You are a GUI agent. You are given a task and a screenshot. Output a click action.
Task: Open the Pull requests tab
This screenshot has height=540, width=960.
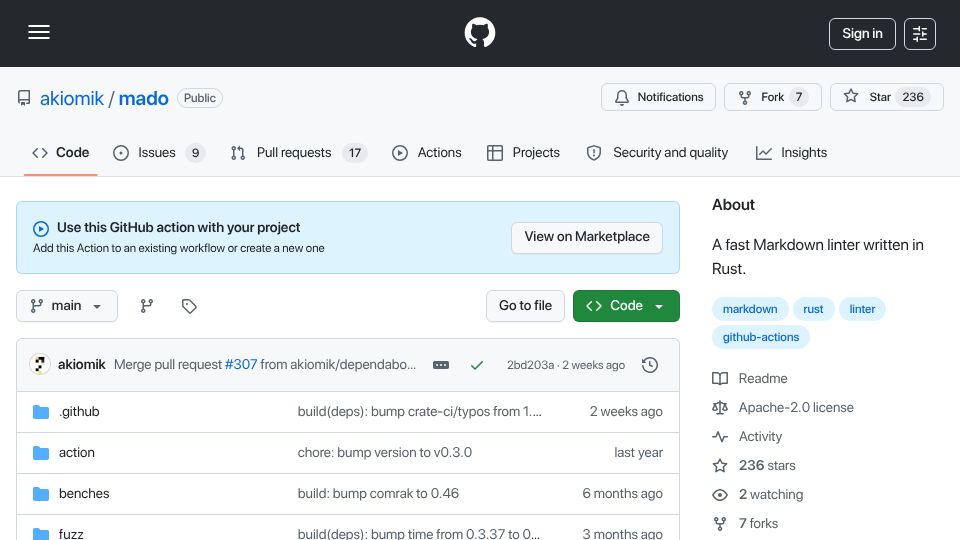[x=299, y=152]
